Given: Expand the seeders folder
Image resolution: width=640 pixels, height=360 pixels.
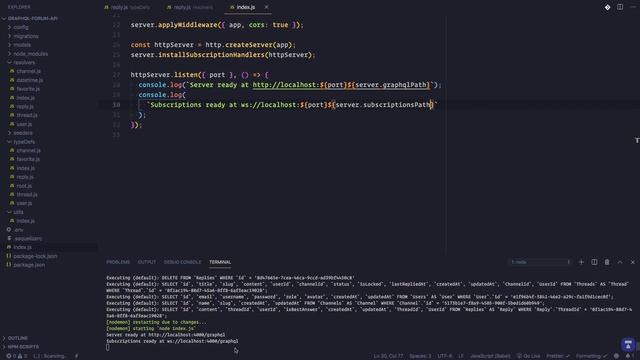Looking at the screenshot, I should pos(23,133).
